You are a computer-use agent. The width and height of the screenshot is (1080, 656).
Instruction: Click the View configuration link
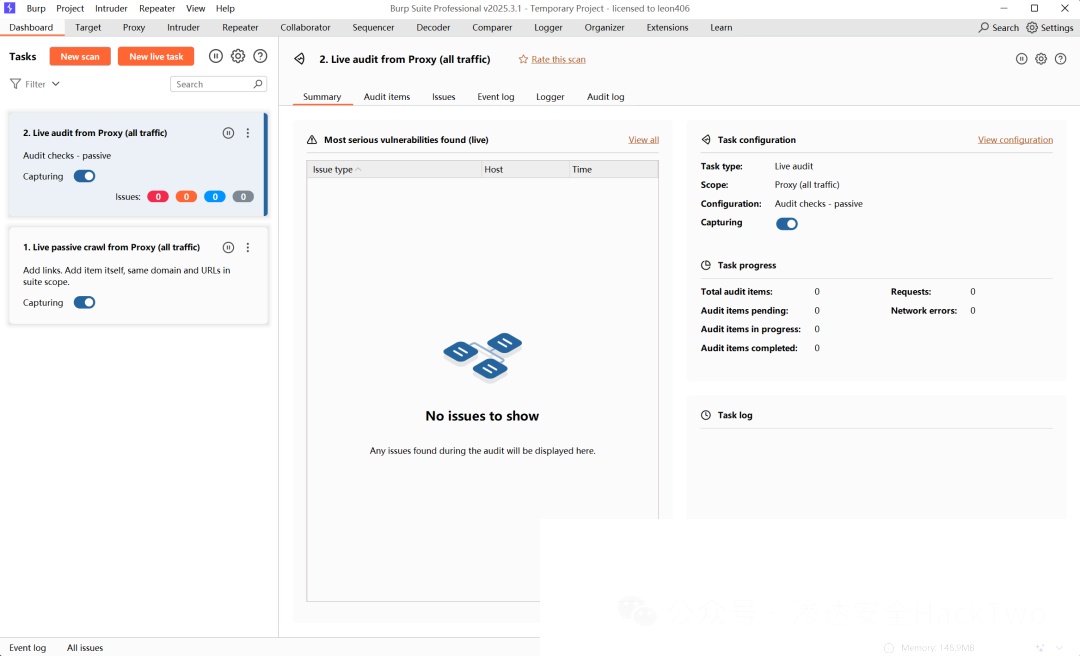[1015, 140]
